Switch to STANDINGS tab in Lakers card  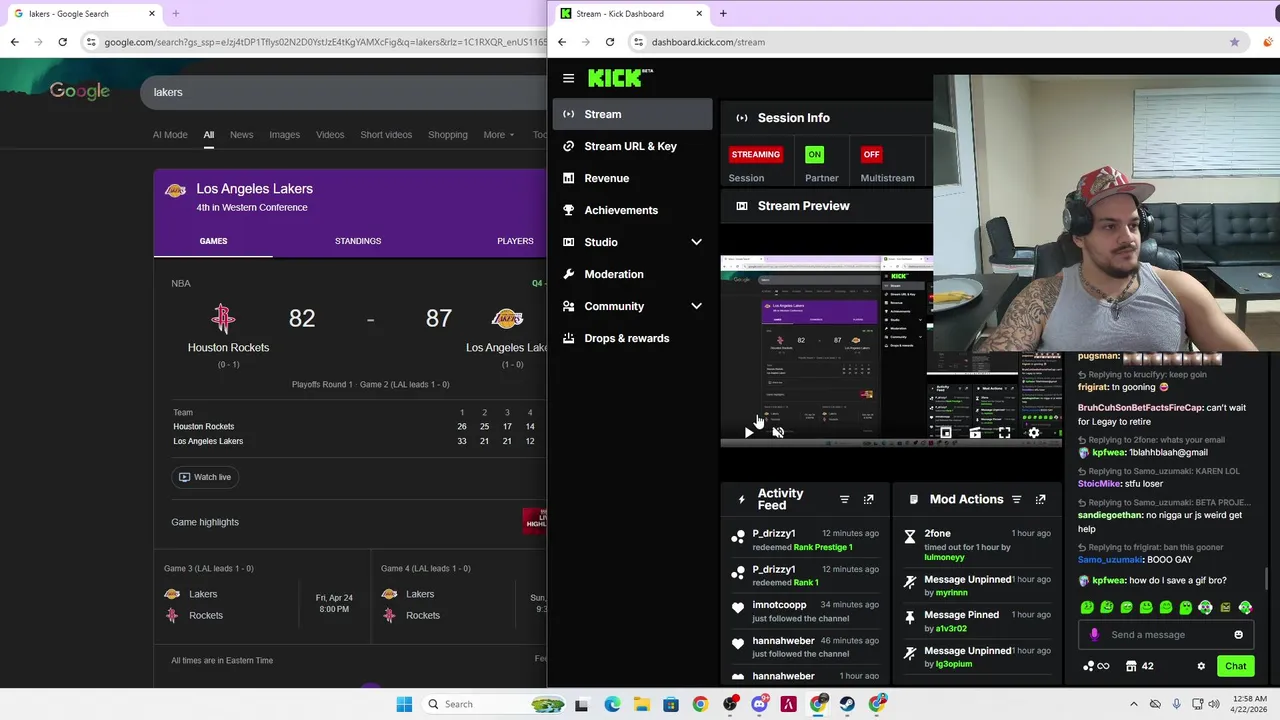tap(358, 241)
